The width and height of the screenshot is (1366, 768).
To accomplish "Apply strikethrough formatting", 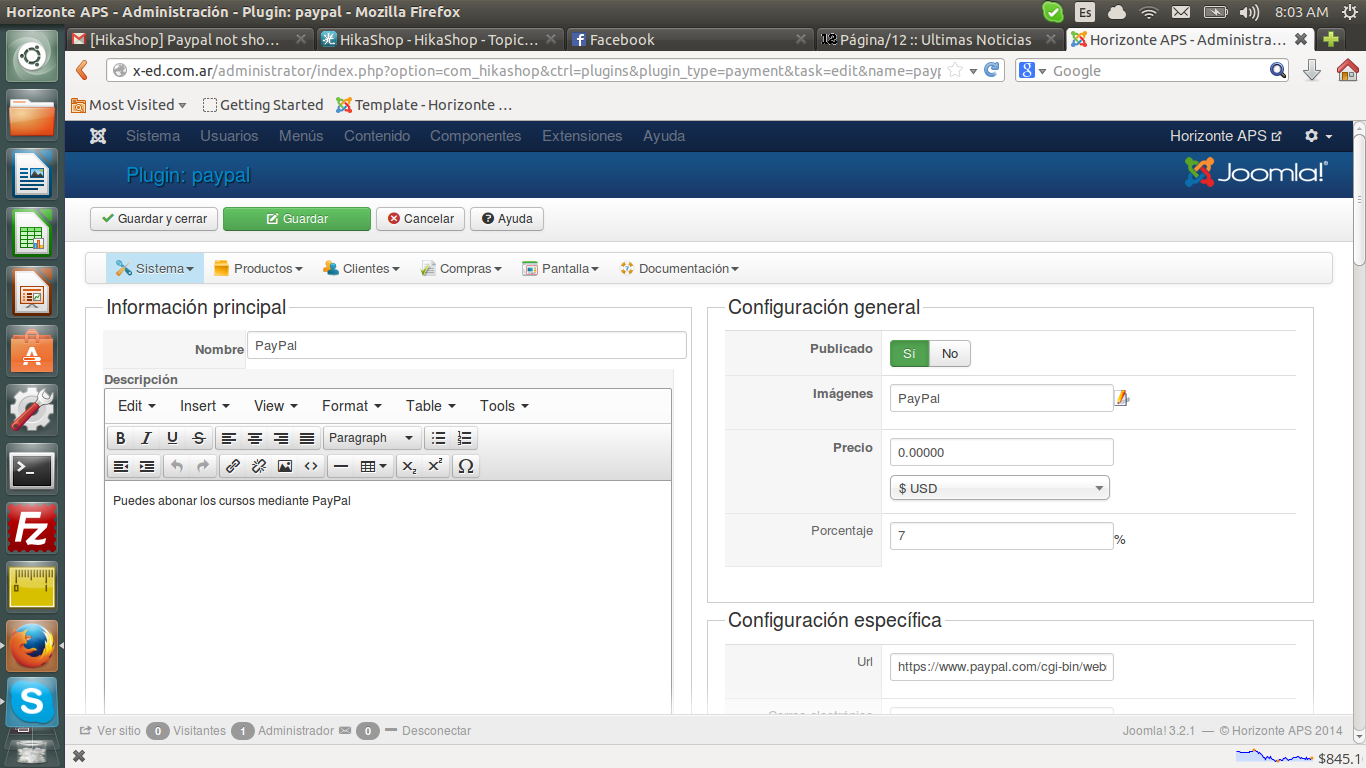I will 199,438.
